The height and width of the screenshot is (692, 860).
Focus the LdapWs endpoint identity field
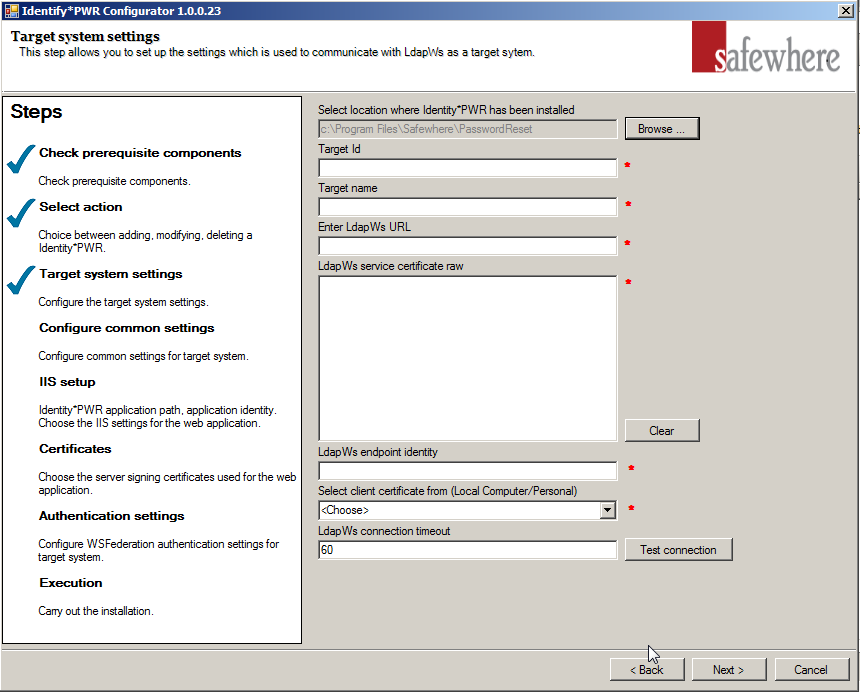click(467, 470)
